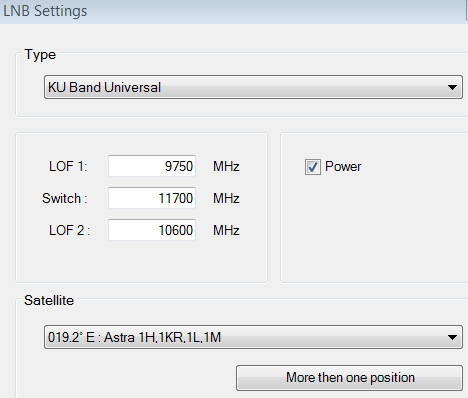Expand the Astra 1H,1KR,1L,1M satellite dropdown
This screenshot has width=468, height=398.
coord(253,337)
